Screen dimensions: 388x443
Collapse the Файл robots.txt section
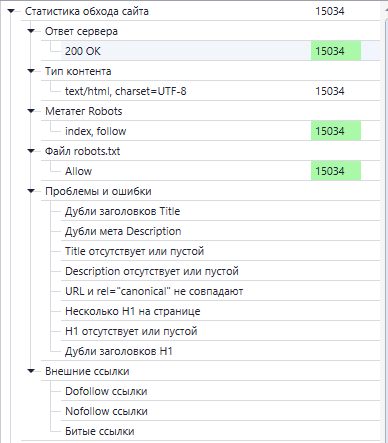(x=31, y=151)
